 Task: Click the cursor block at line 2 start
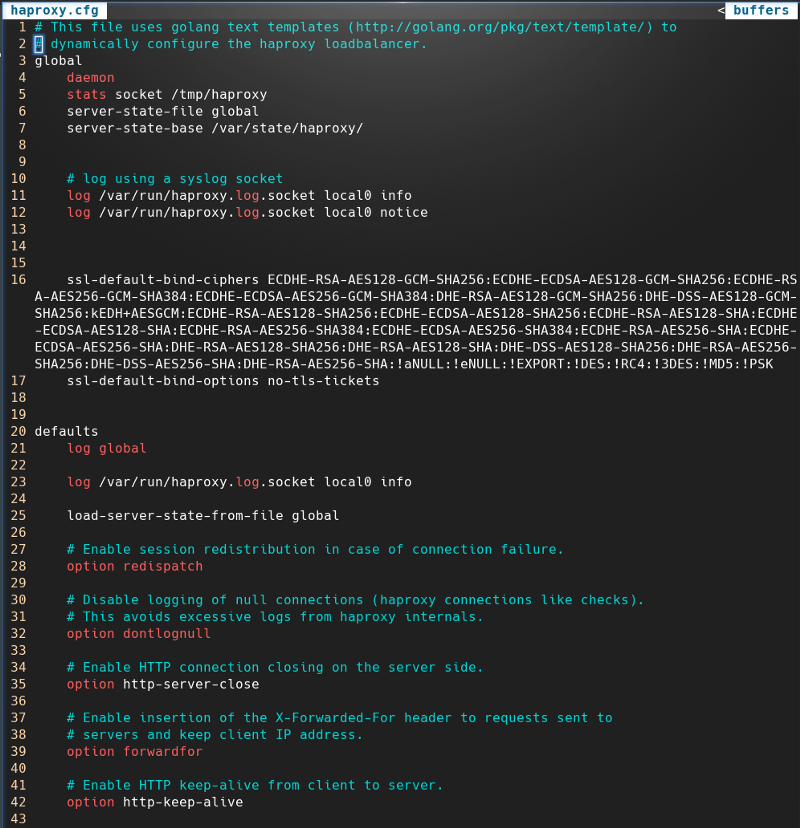[39, 44]
